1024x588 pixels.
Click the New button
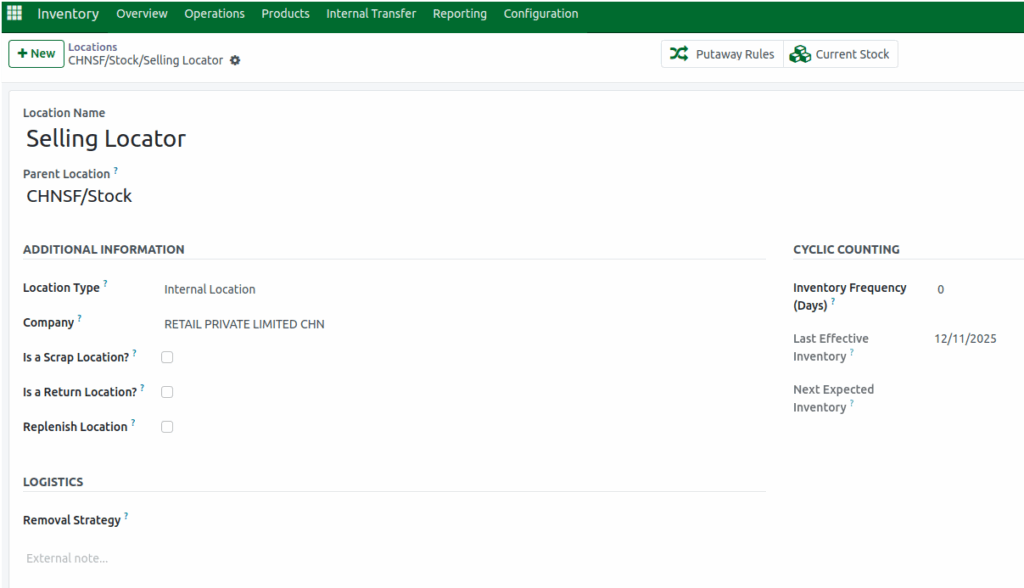pos(35,53)
